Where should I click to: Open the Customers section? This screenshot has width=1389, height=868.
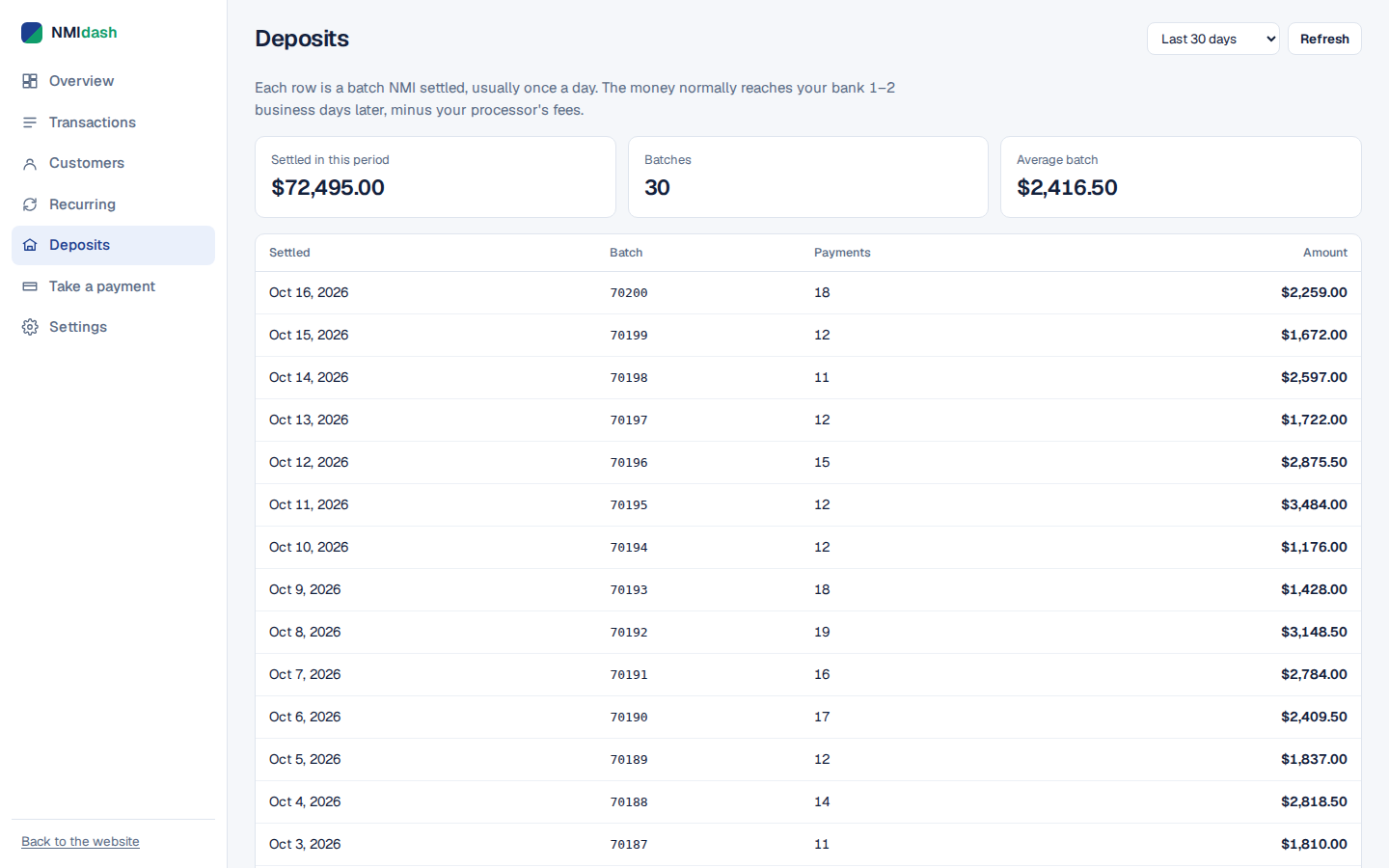(x=113, y=163)
